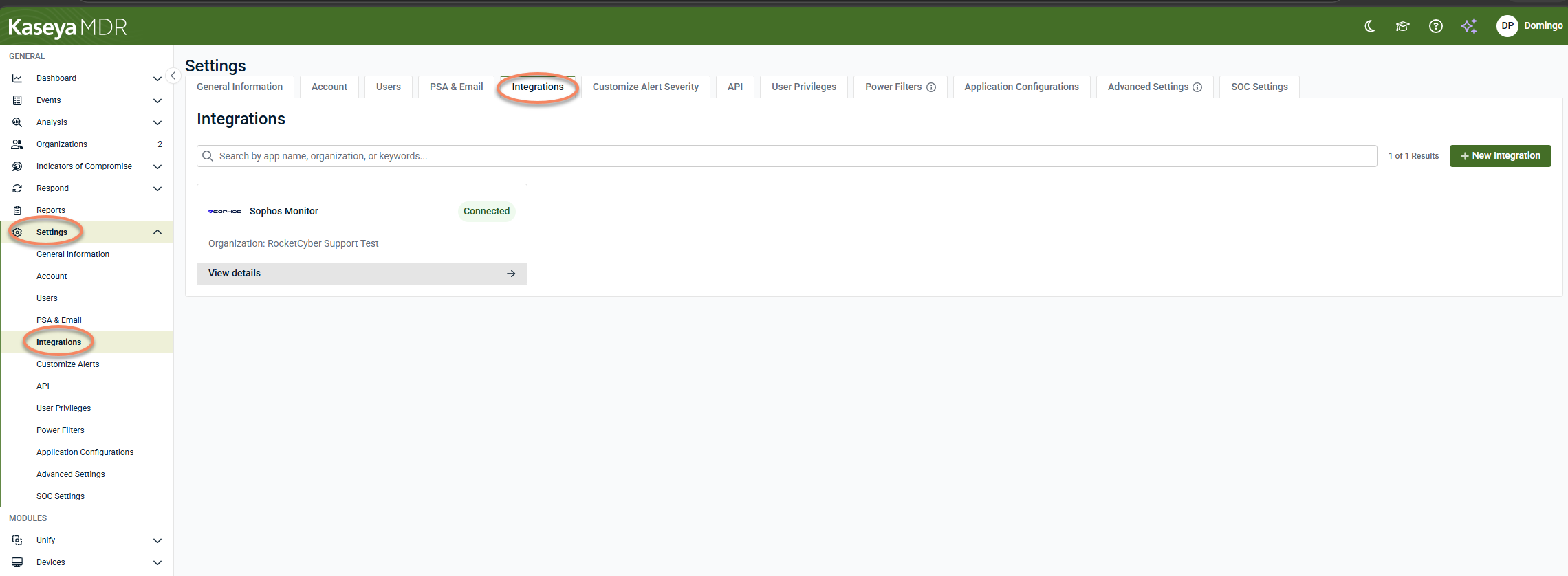Expand the Events menu chevron
Image resolution: width=1568 pixels, height=576 pixels.
pos(157,100)
